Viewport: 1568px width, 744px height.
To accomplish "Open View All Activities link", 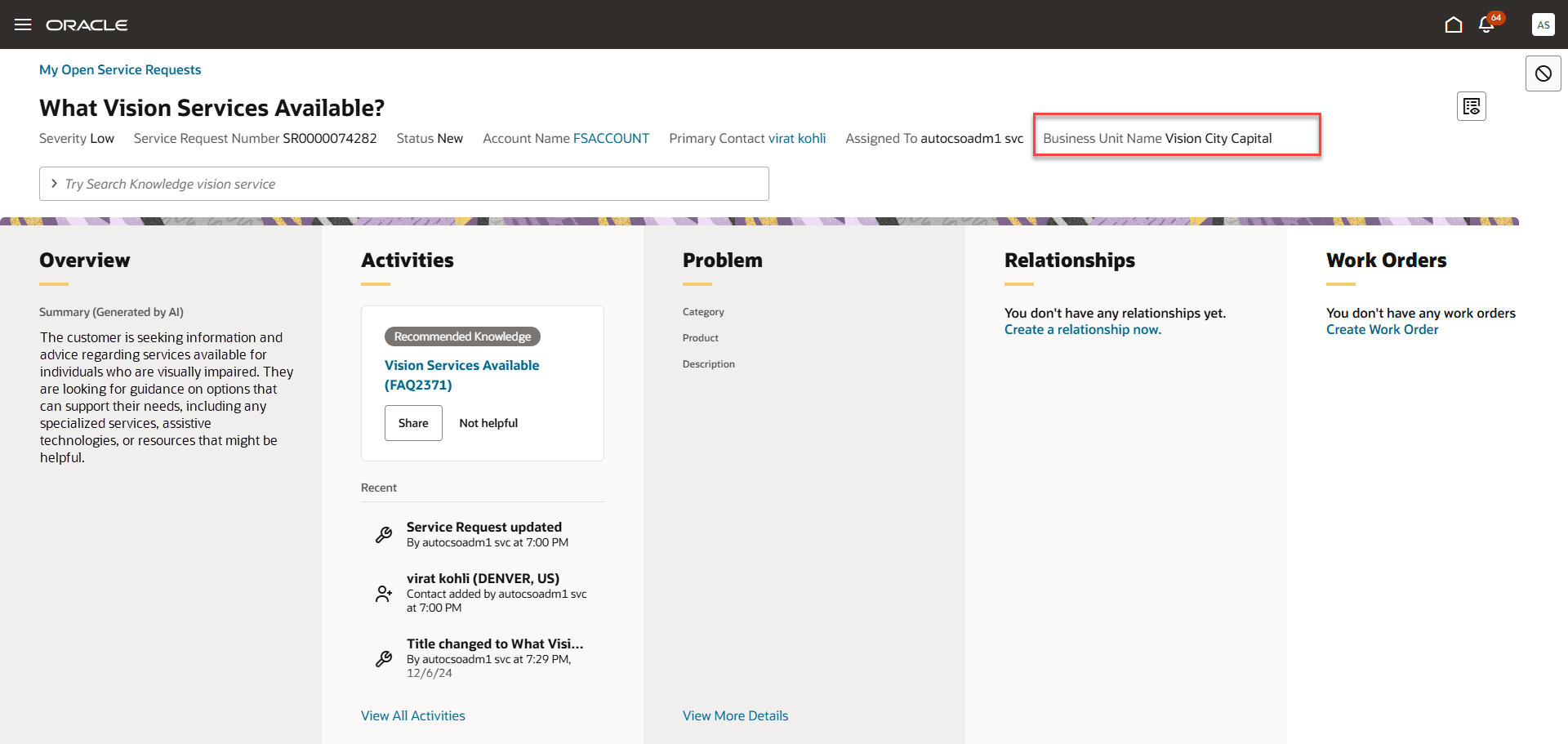I will click(x=413, y=716).
